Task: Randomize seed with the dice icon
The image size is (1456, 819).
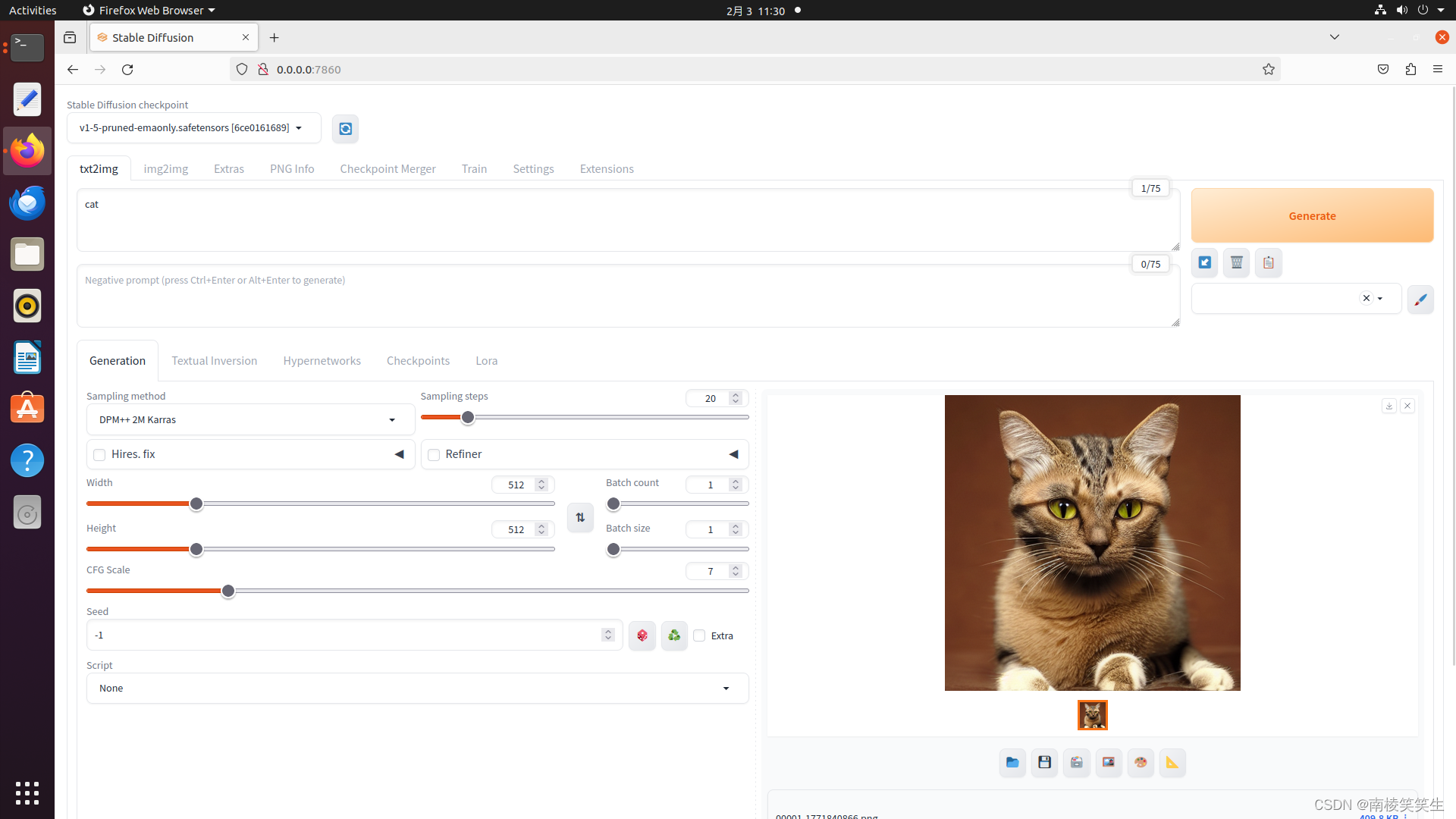Action: (x=642, y=635)
